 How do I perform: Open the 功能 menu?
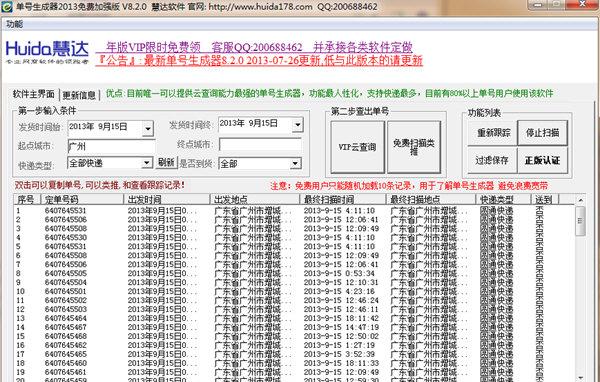[15, 24]
